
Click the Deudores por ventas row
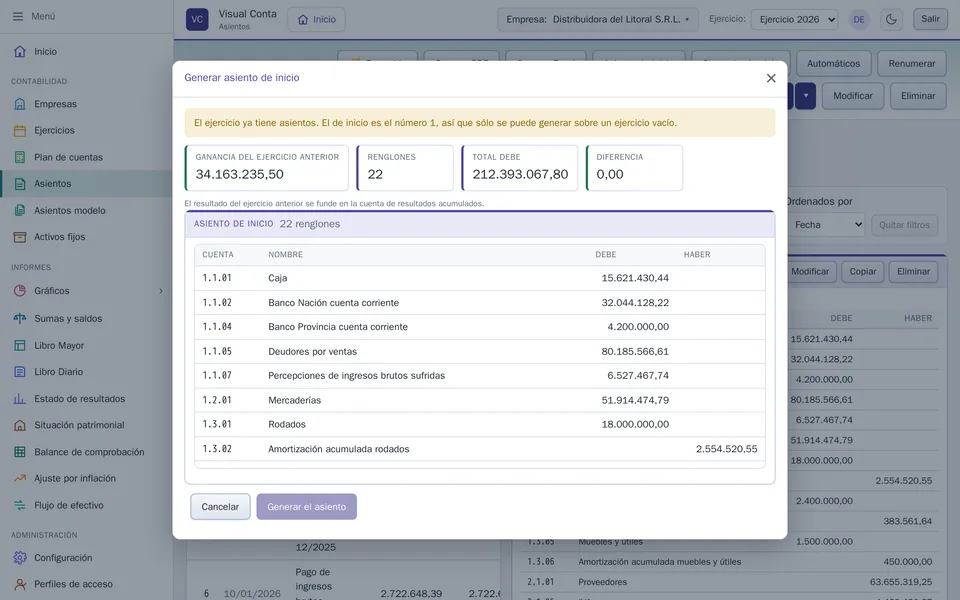tap(480, 351)
